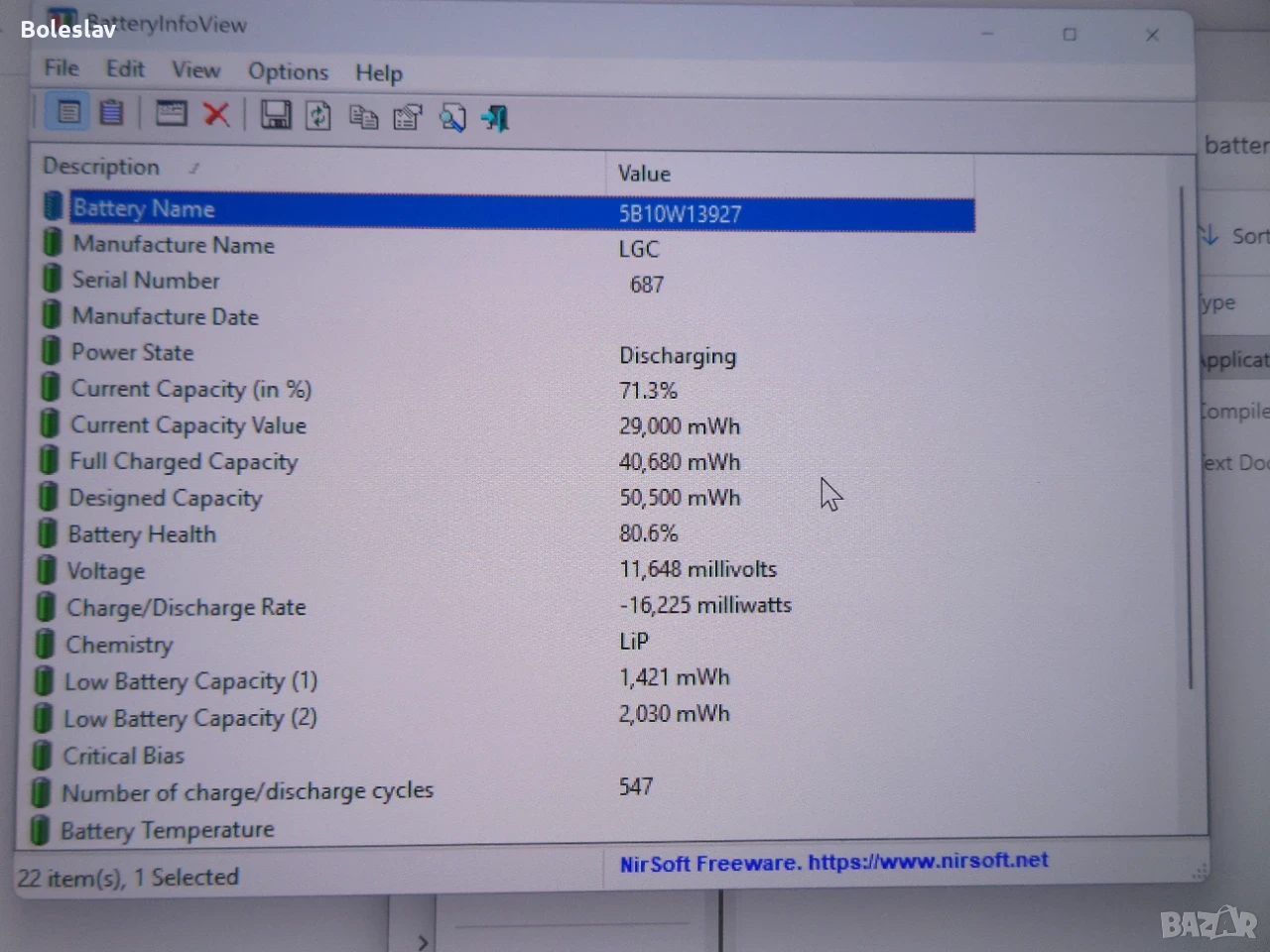Click battery icon beside Battery Name
This screenshot has height=952, width=1270.
pos(54,206)
